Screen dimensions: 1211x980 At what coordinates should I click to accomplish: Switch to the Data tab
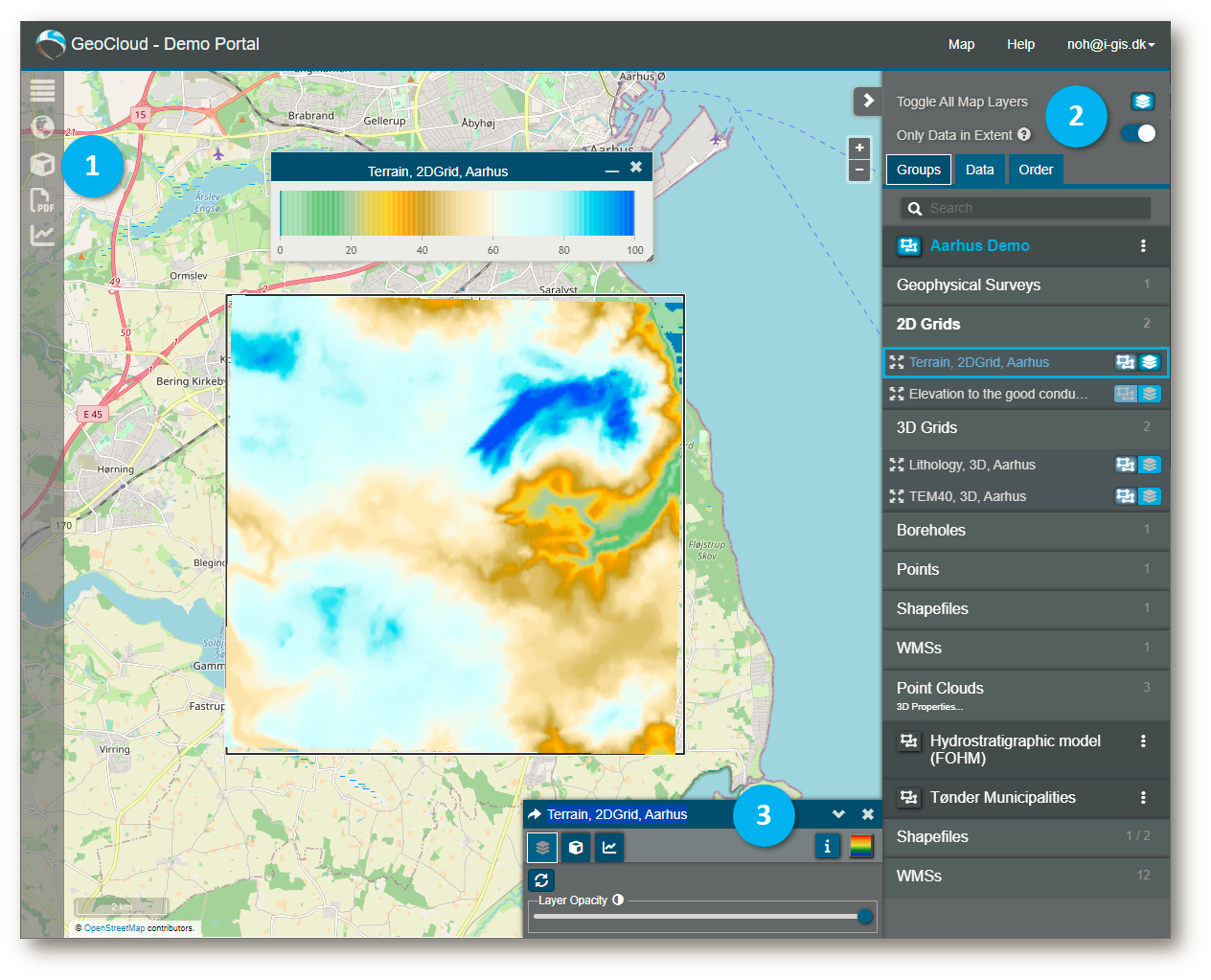tap(979, 170)
